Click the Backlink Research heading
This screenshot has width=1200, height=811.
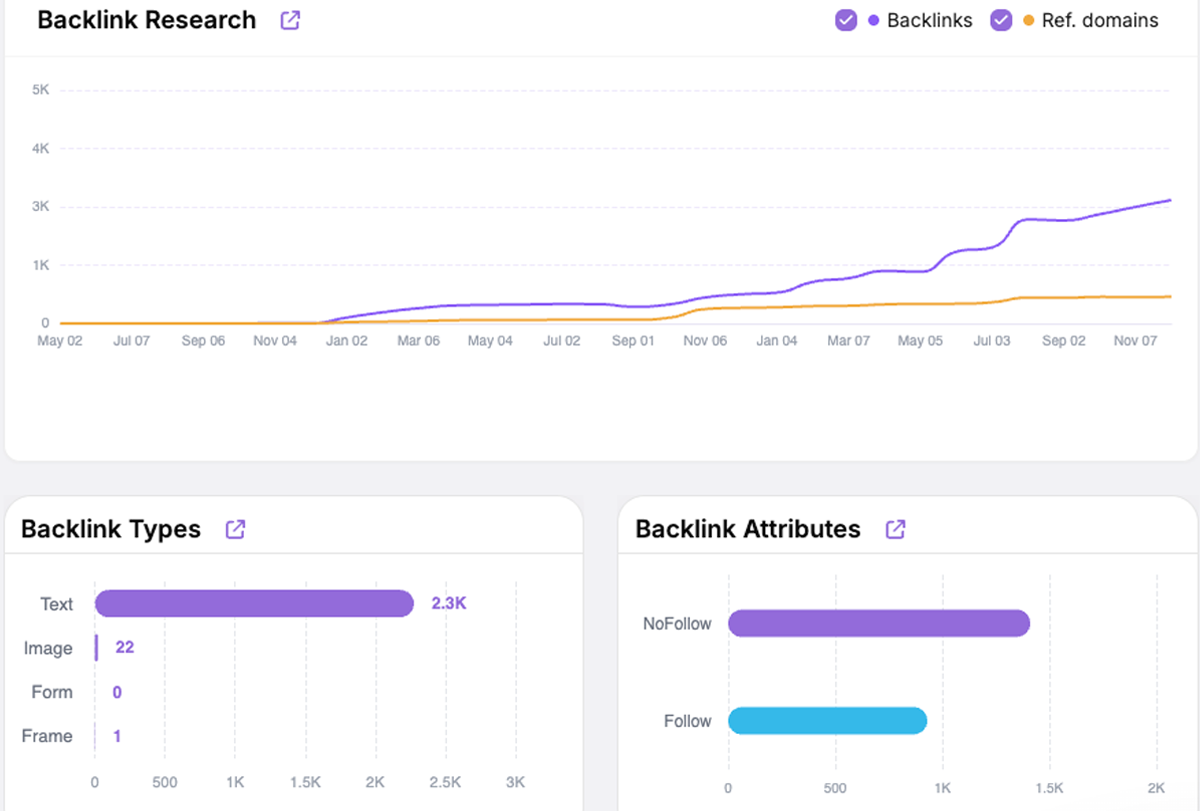(x=147, y=20)
